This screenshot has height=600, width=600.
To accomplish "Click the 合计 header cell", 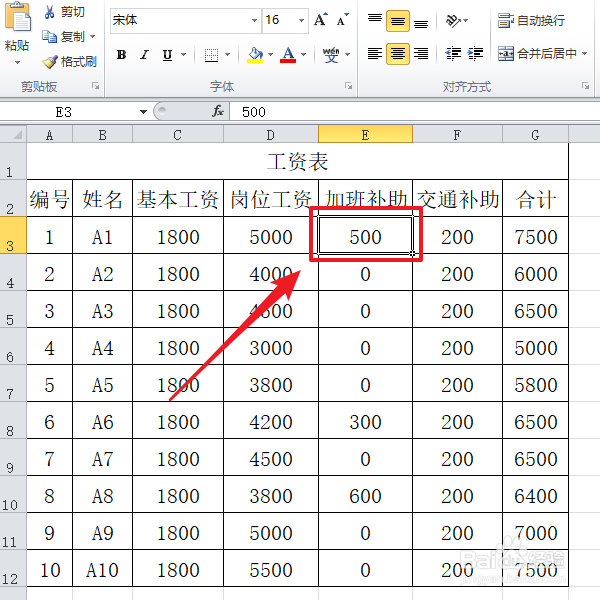I will (535, 199).
